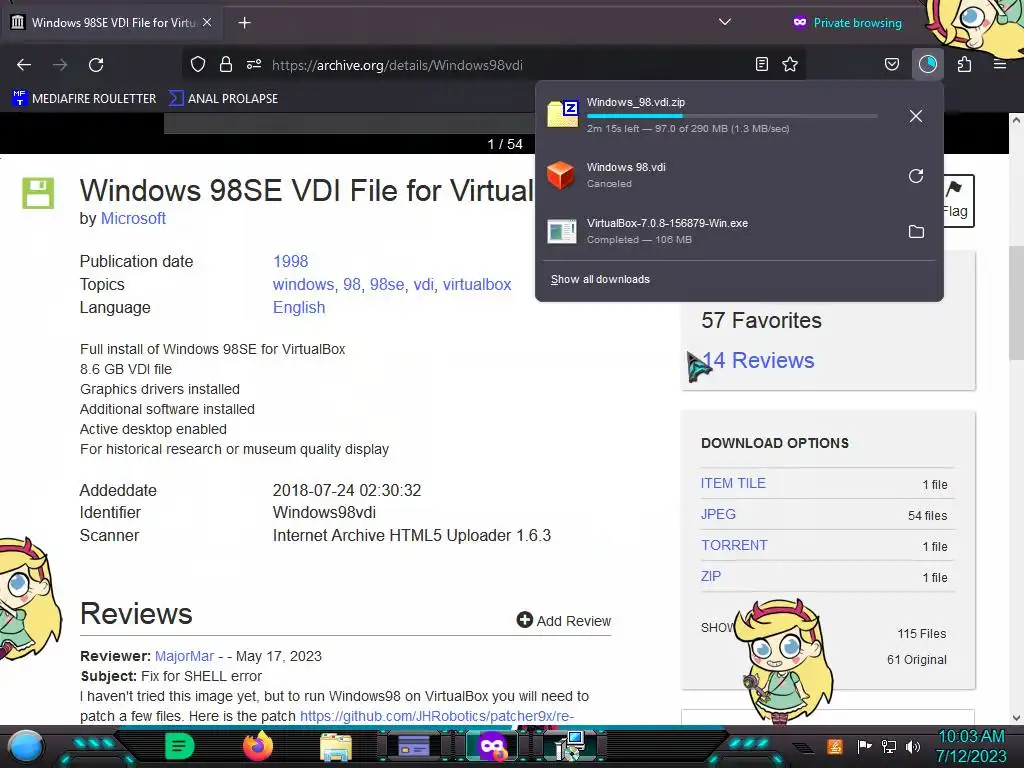Bookmark this page with the star
1024x768 pixels.
pos(790,64)
